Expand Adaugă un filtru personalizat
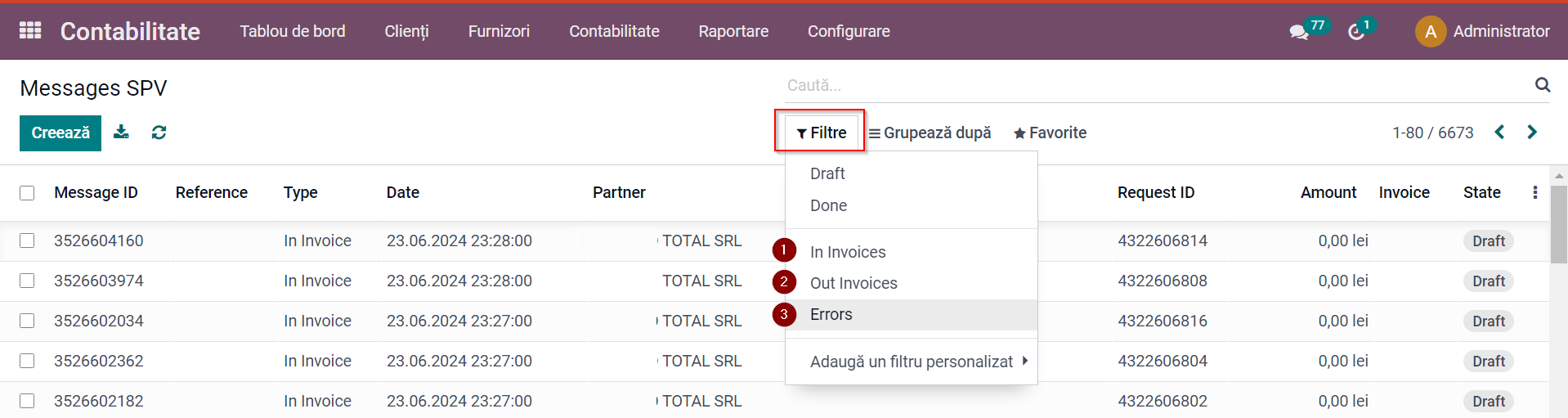This screenshot has width=1568, height=418. [x=912, y=362]
